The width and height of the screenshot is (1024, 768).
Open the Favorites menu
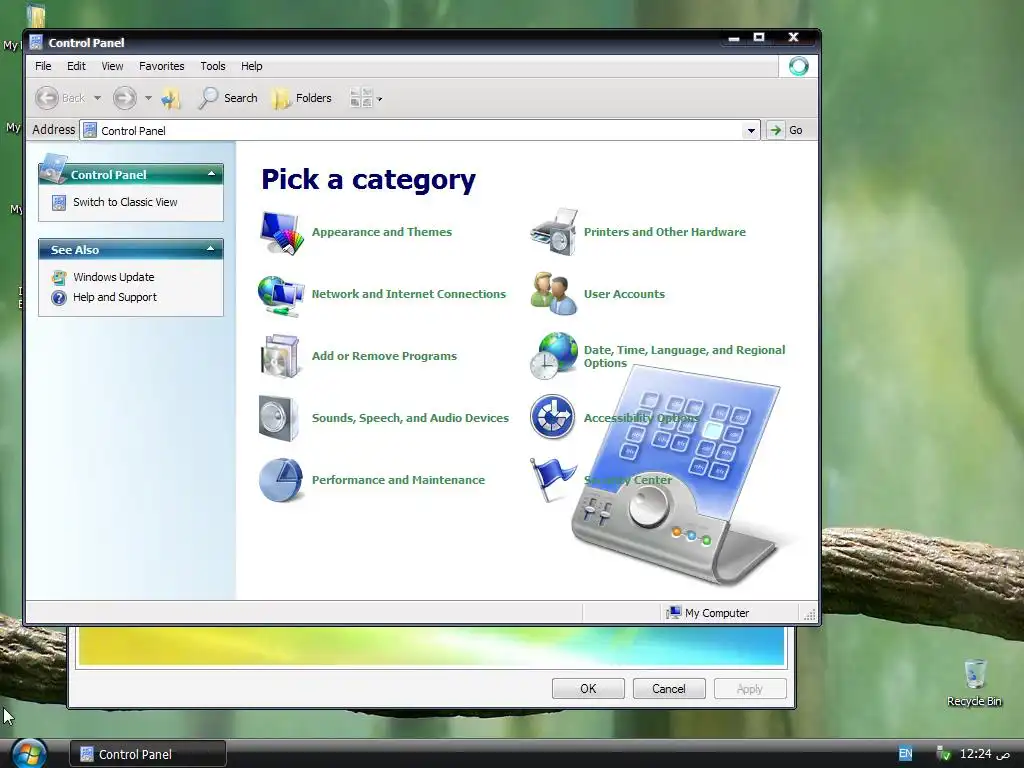point(161,66)
